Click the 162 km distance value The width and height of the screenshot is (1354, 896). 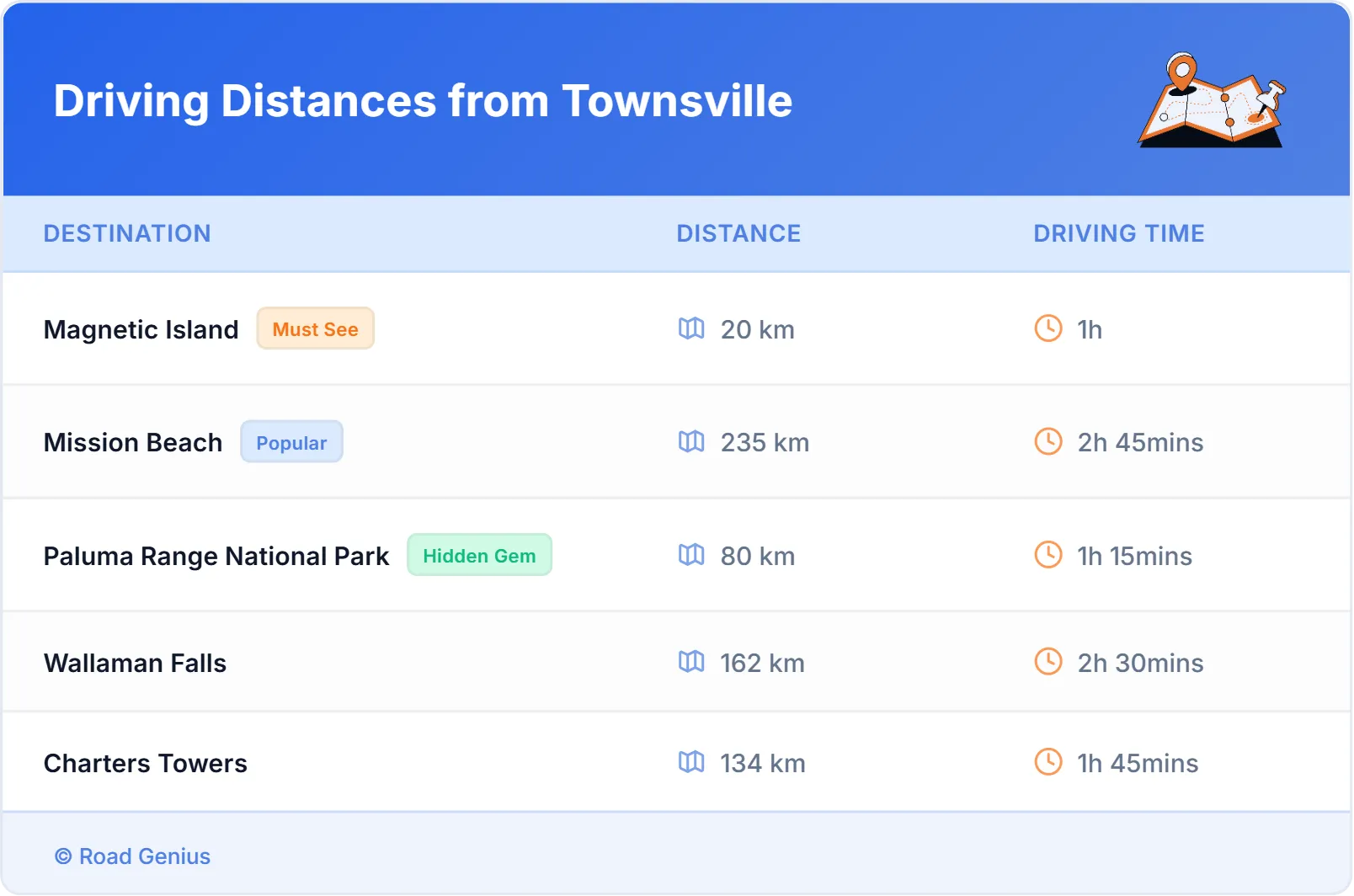click(x=763, y=663)
